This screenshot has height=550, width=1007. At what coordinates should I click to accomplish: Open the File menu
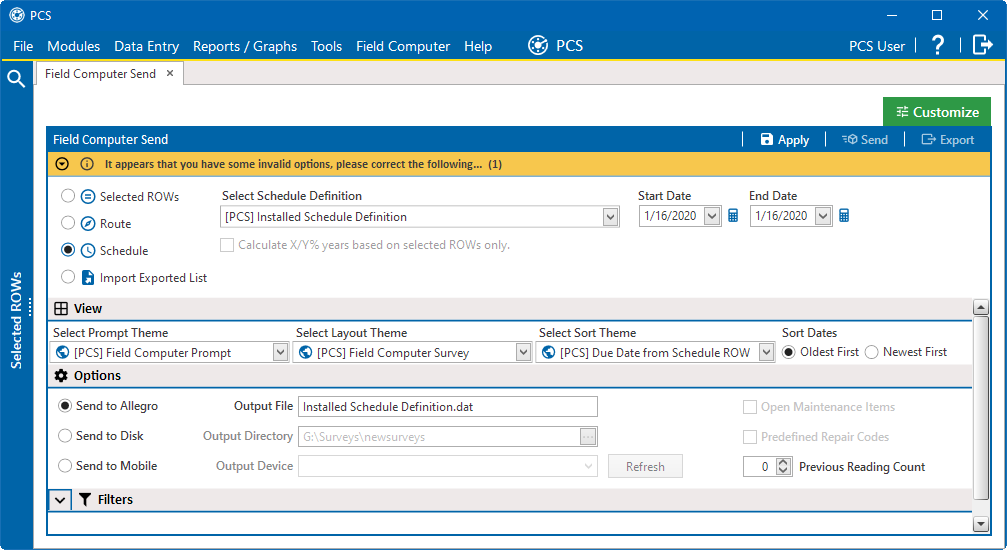click(x=23, y=46)
